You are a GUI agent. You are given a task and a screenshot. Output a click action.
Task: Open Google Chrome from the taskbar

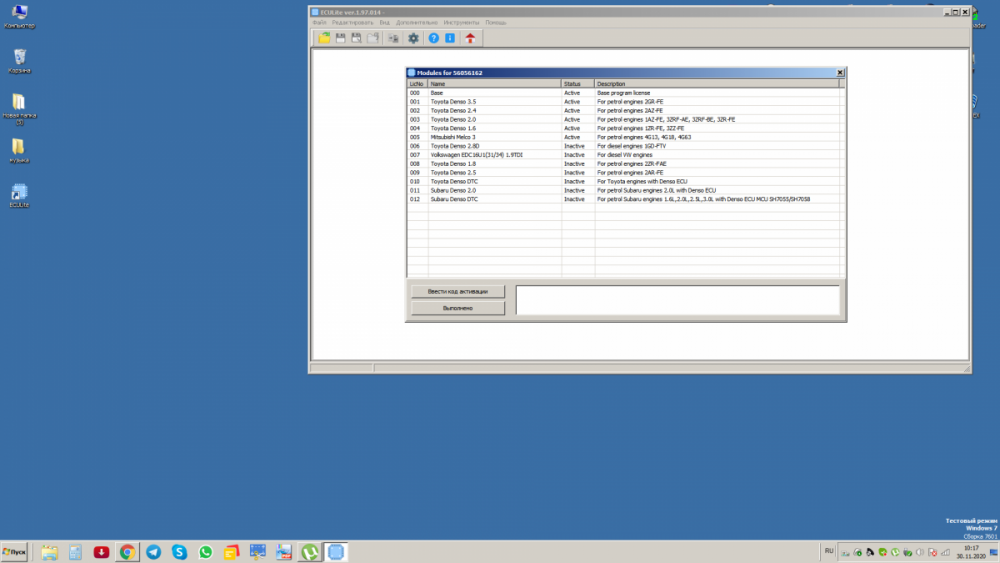128,552
